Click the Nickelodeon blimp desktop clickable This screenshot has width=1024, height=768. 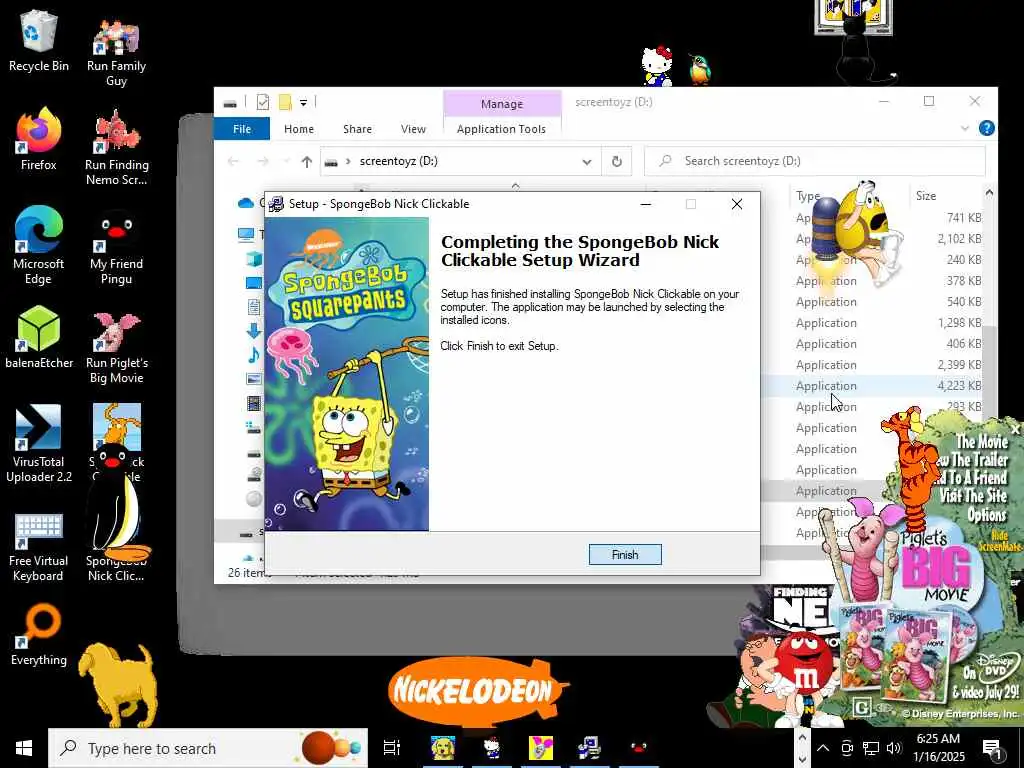point(477,692)
